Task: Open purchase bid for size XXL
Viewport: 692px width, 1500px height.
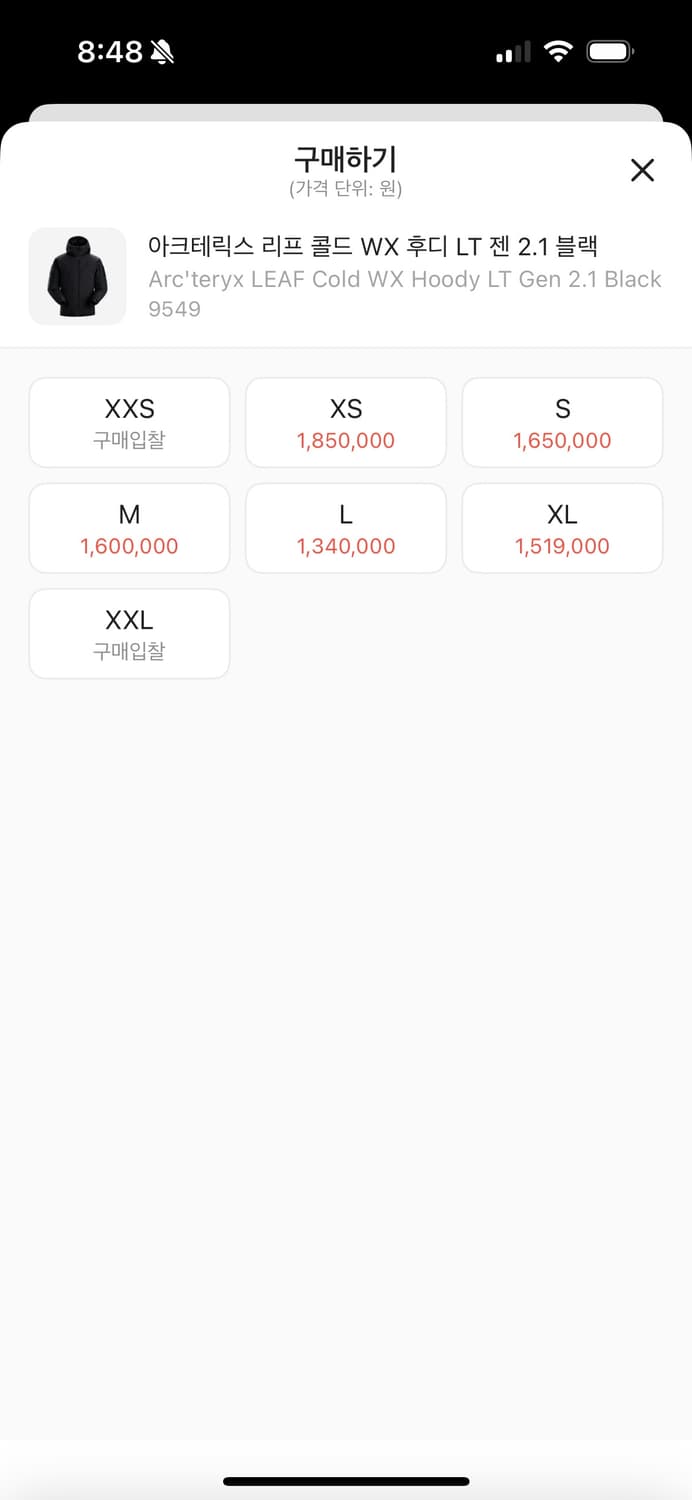Action: [129, 633]
